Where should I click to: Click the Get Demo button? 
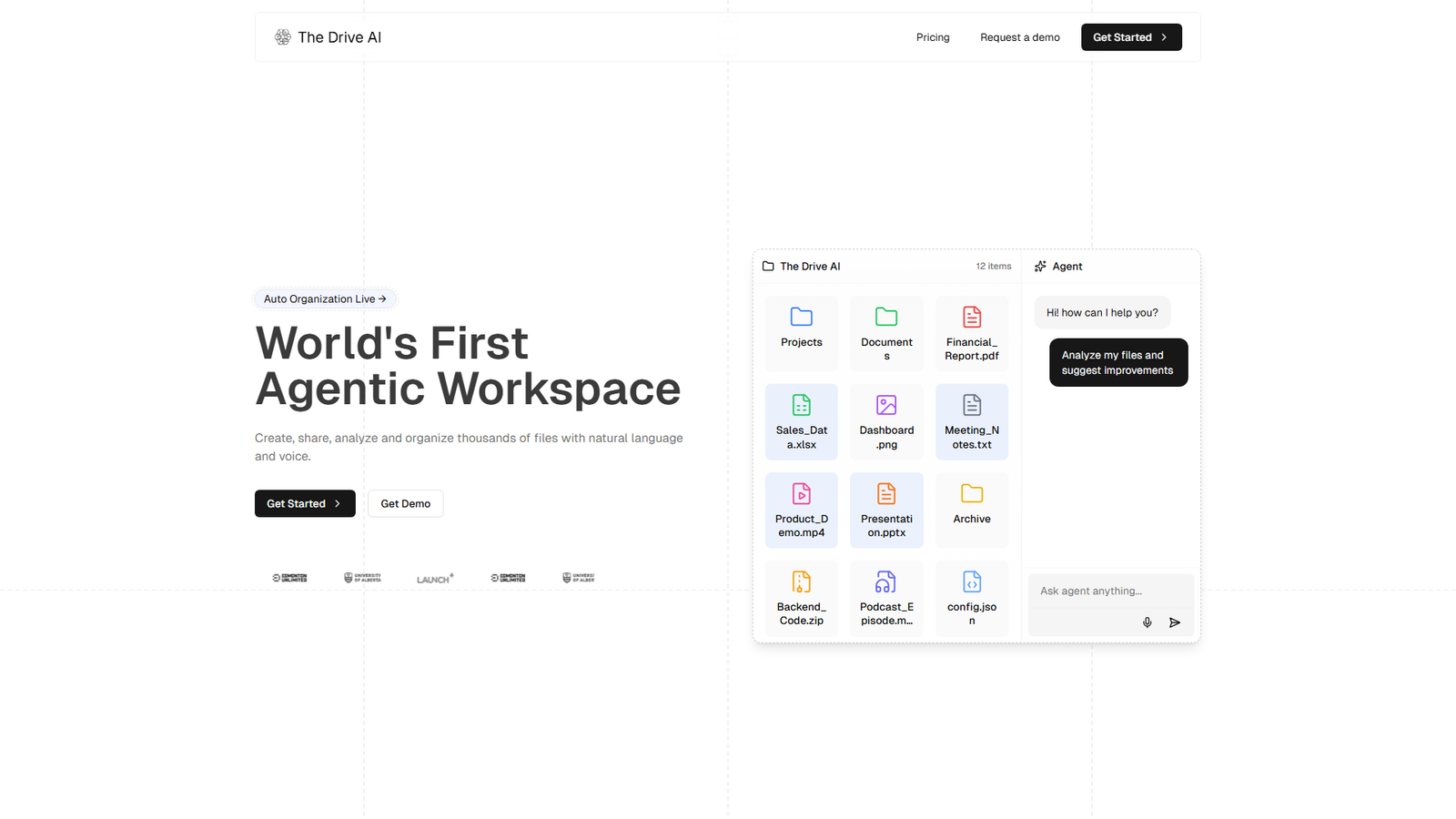click(x=405, y=503)
